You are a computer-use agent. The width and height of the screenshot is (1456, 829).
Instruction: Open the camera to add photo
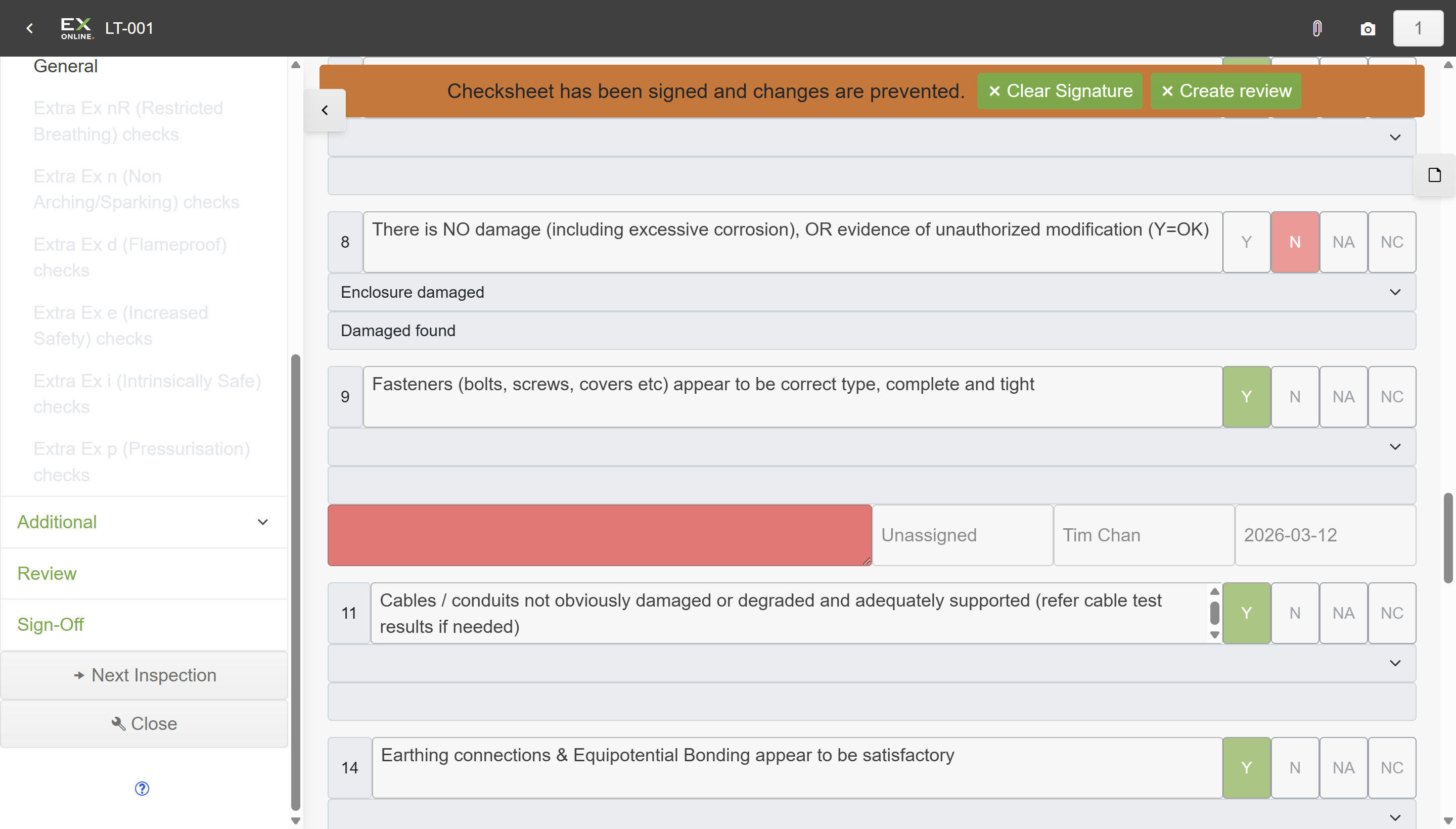pos(1368,28)
